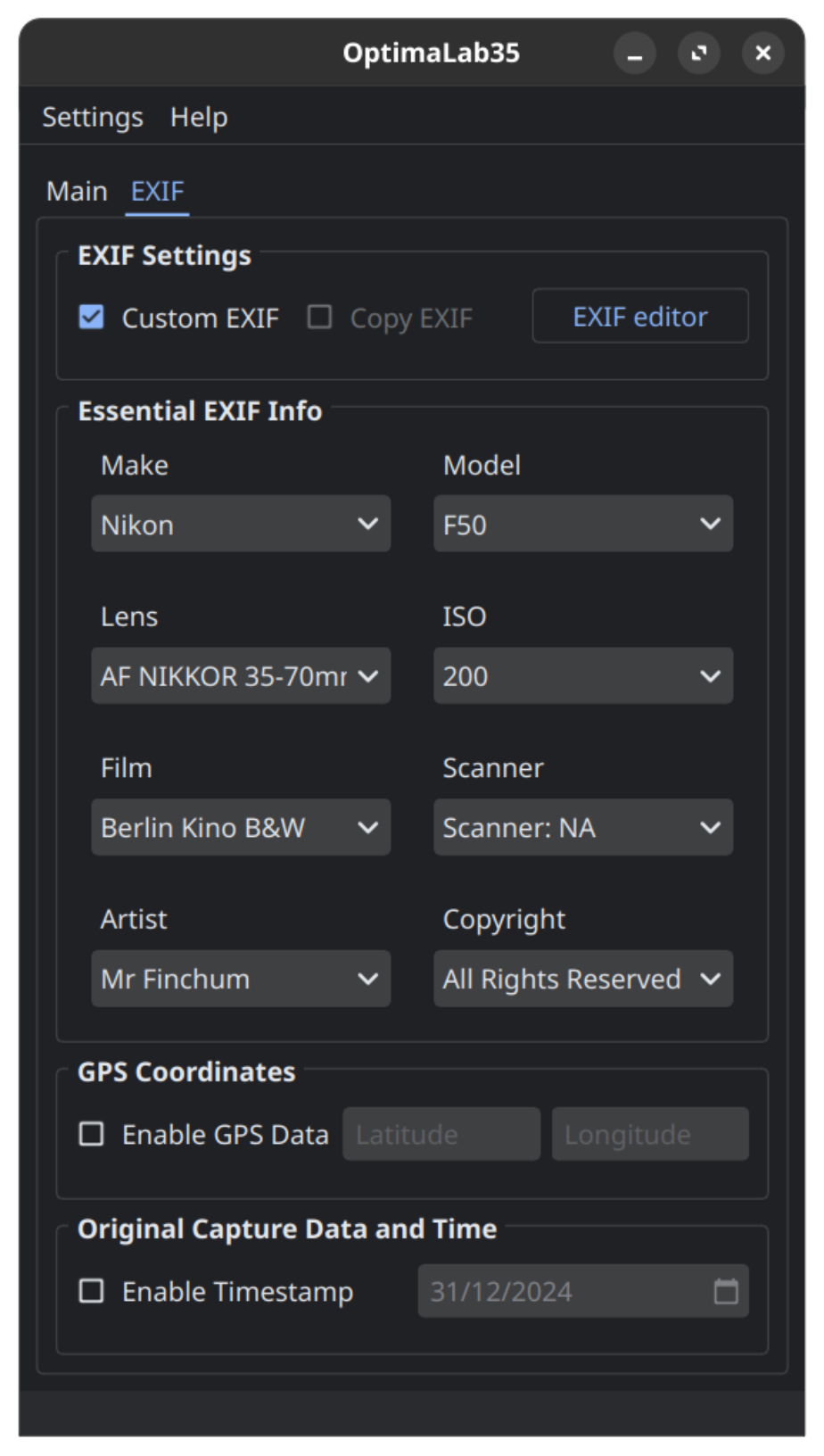Open the Lens dropdown list

pos(241,676)
